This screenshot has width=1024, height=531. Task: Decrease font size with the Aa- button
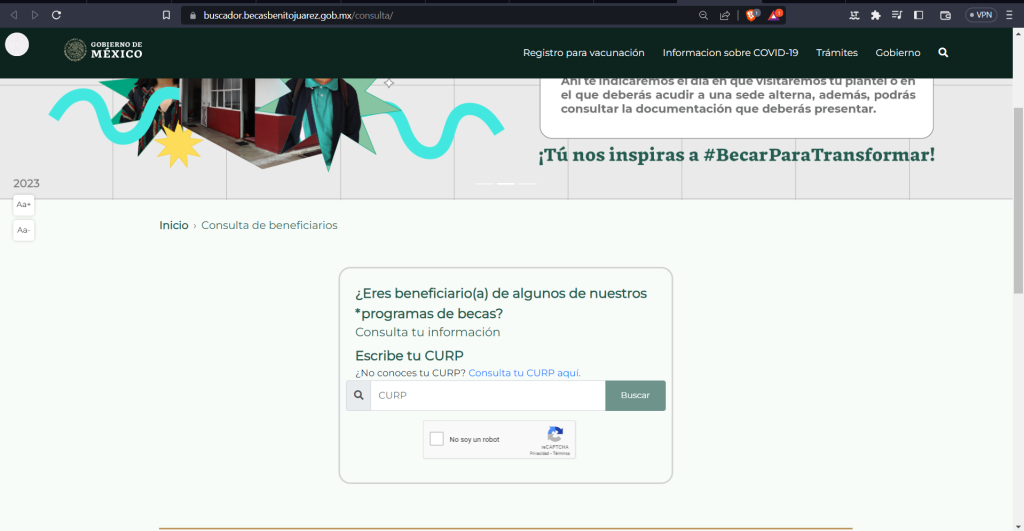pos(24,230)
